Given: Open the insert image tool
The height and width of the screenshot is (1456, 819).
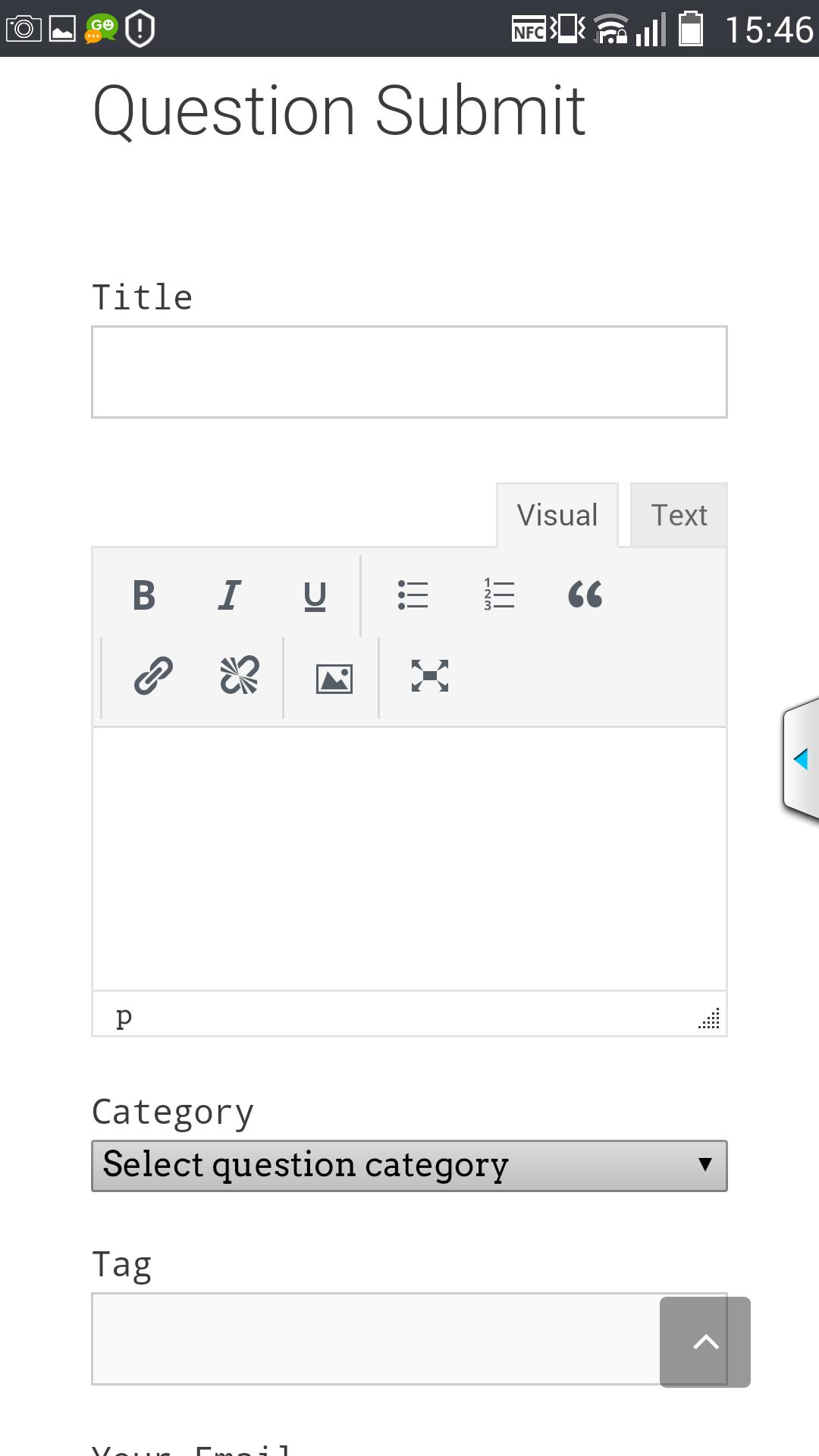Looking at the screenshot, I should (334, 679).
